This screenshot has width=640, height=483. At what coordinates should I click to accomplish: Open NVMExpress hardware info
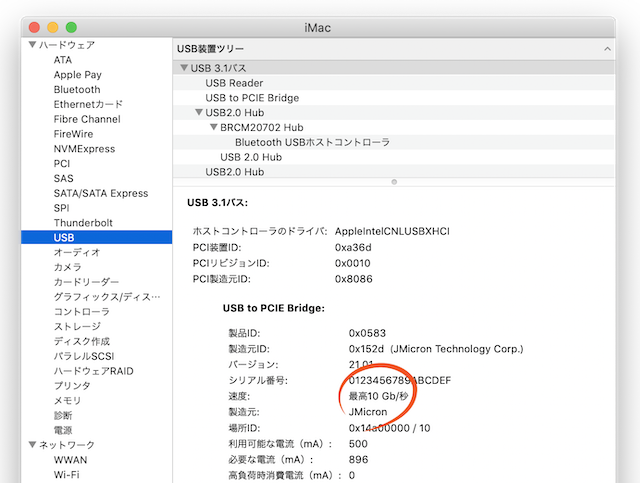(x=84, y=149)
